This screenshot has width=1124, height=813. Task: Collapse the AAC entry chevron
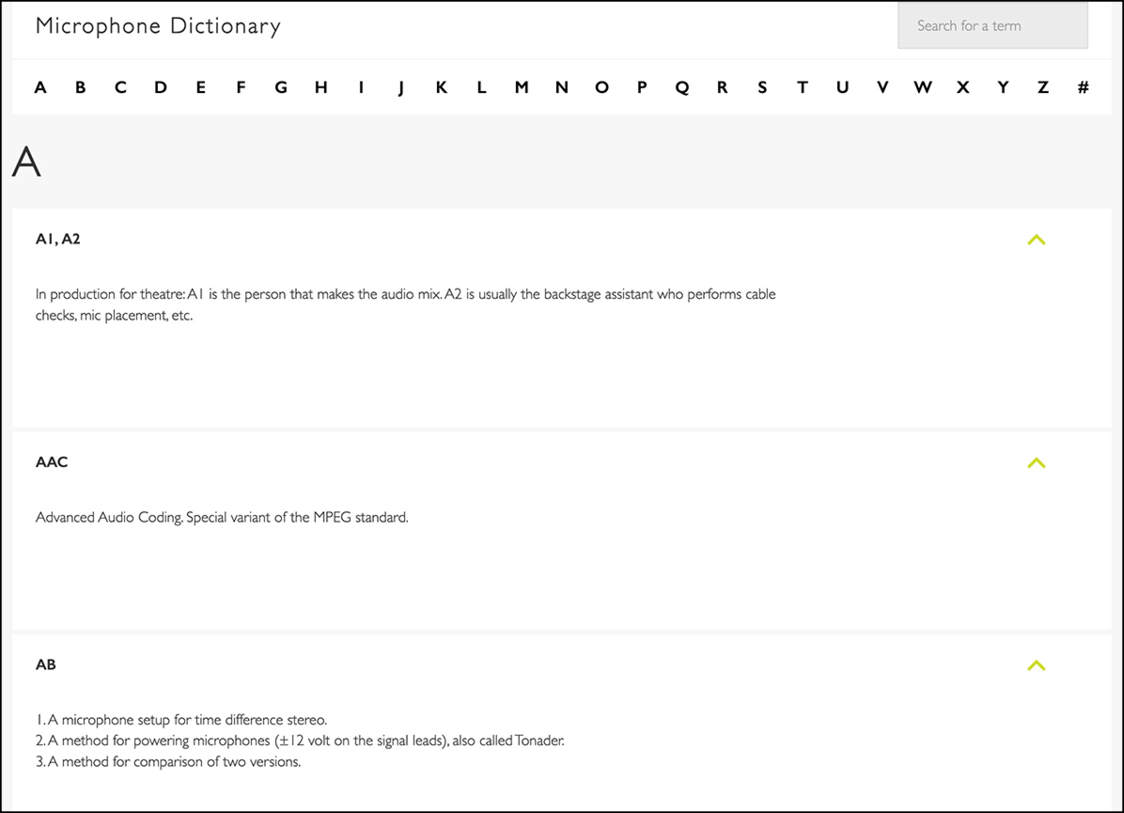[1036, 463]
